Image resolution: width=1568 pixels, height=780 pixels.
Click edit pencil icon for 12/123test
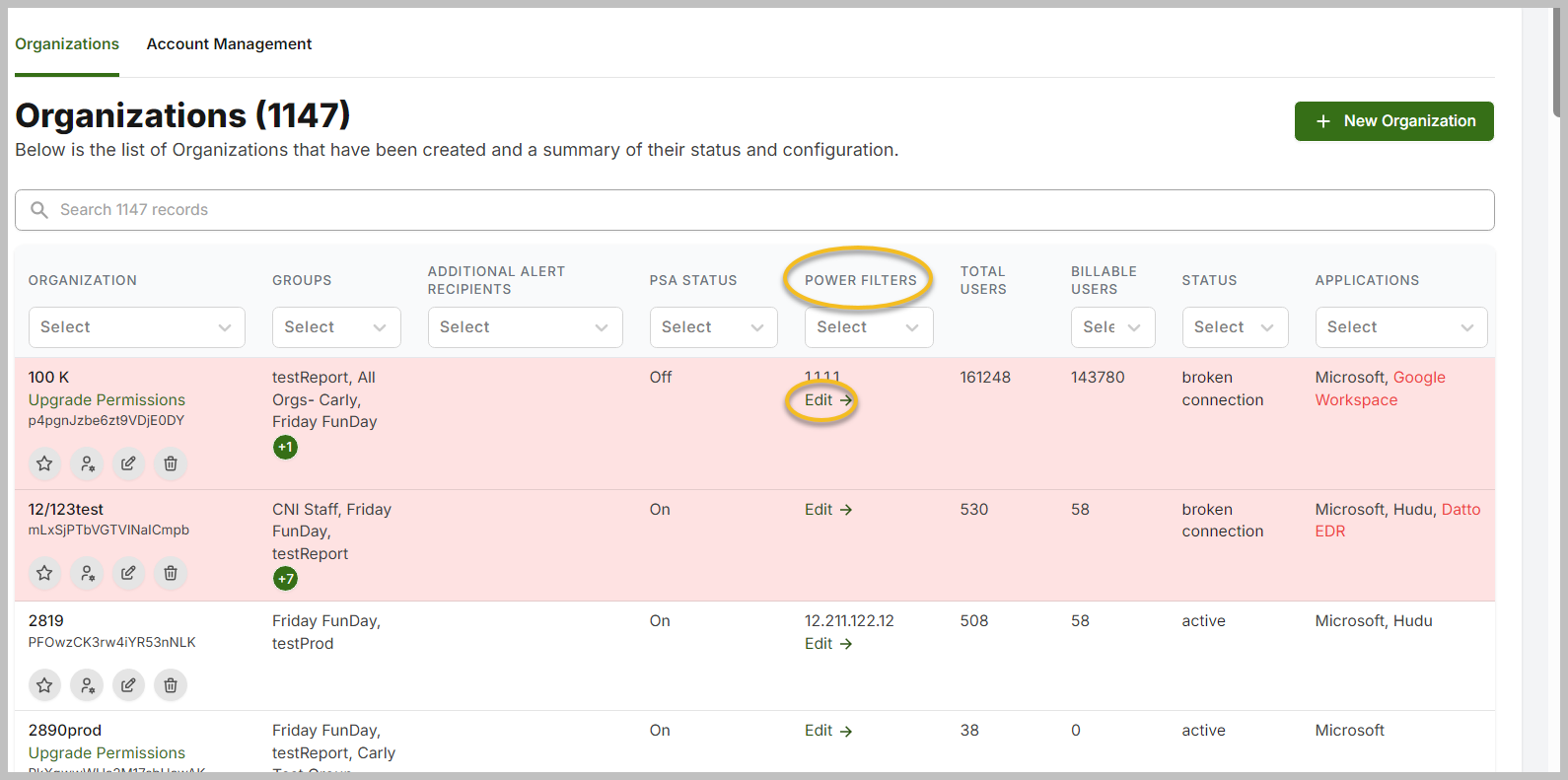(x=128, y=573)
